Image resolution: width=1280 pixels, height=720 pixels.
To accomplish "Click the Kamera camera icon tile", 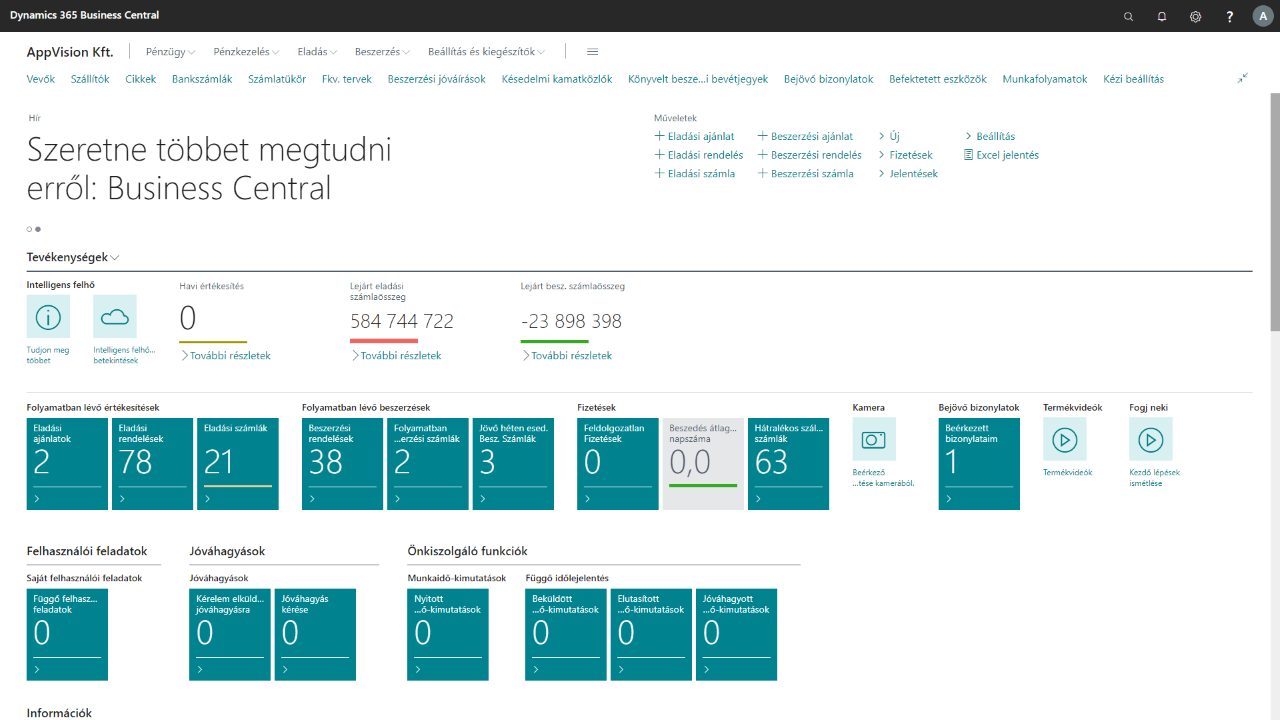I will tap(874, 439).
